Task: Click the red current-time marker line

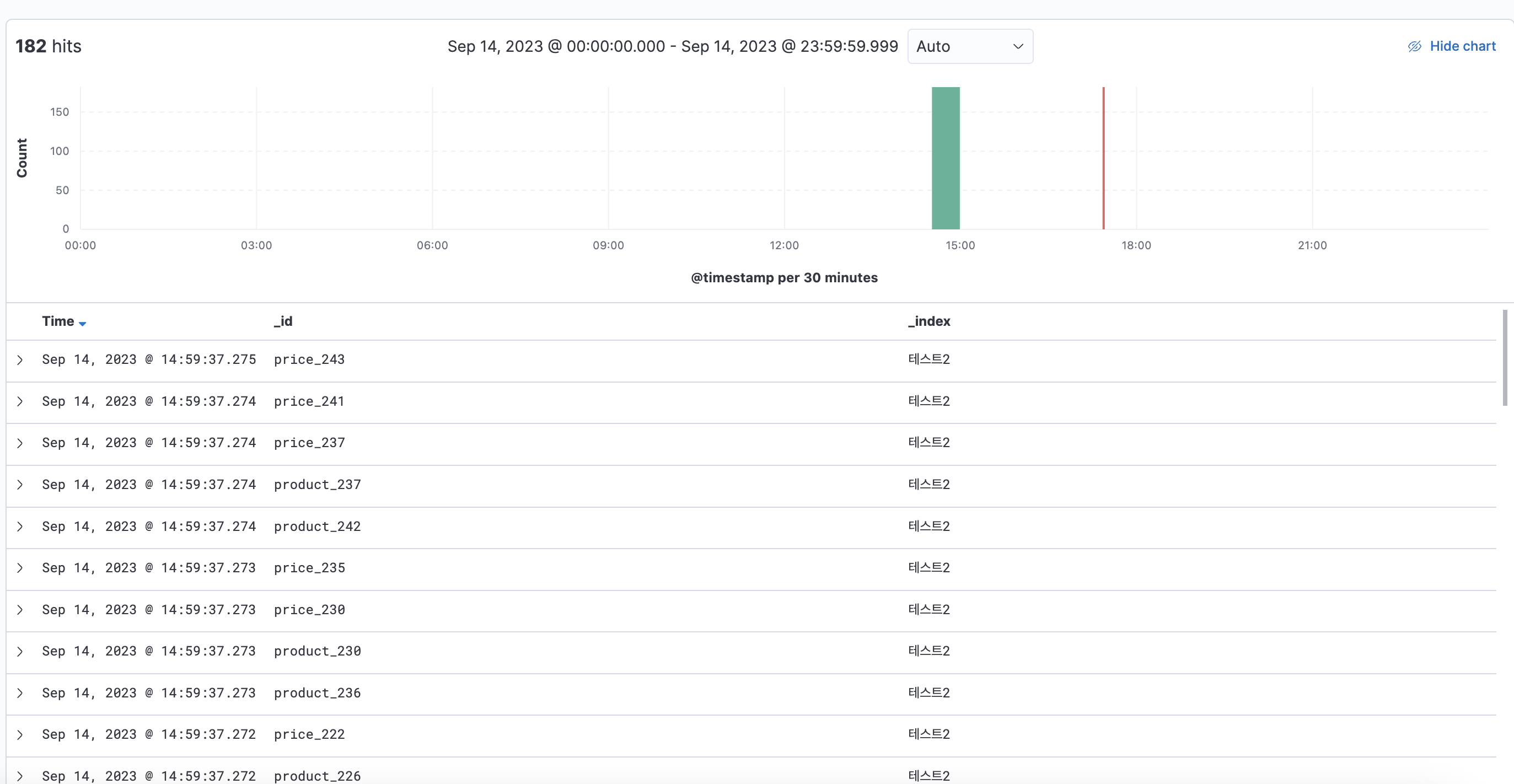Action: (x=1103, y=158)
